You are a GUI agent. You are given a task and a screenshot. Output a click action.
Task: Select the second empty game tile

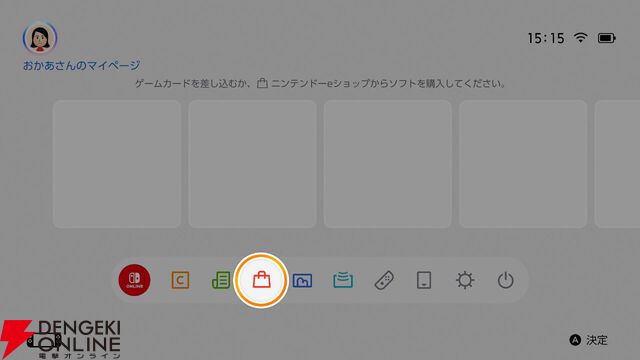(x=252, y=164)
